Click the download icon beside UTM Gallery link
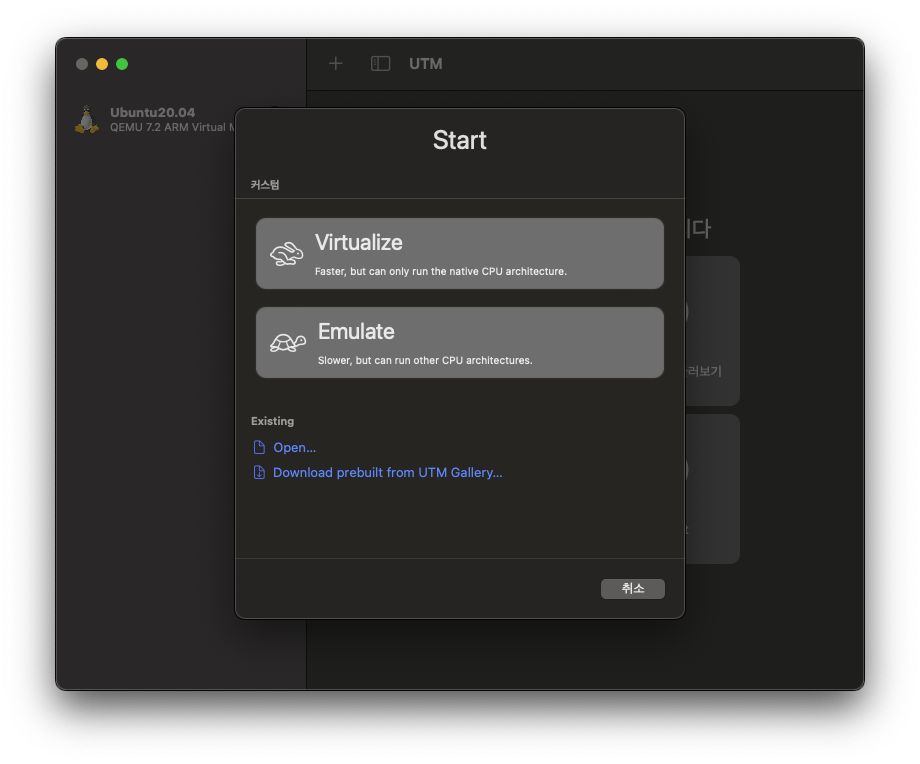The height and width of the screenshot is (764, 920). click(x=259, y=472)
